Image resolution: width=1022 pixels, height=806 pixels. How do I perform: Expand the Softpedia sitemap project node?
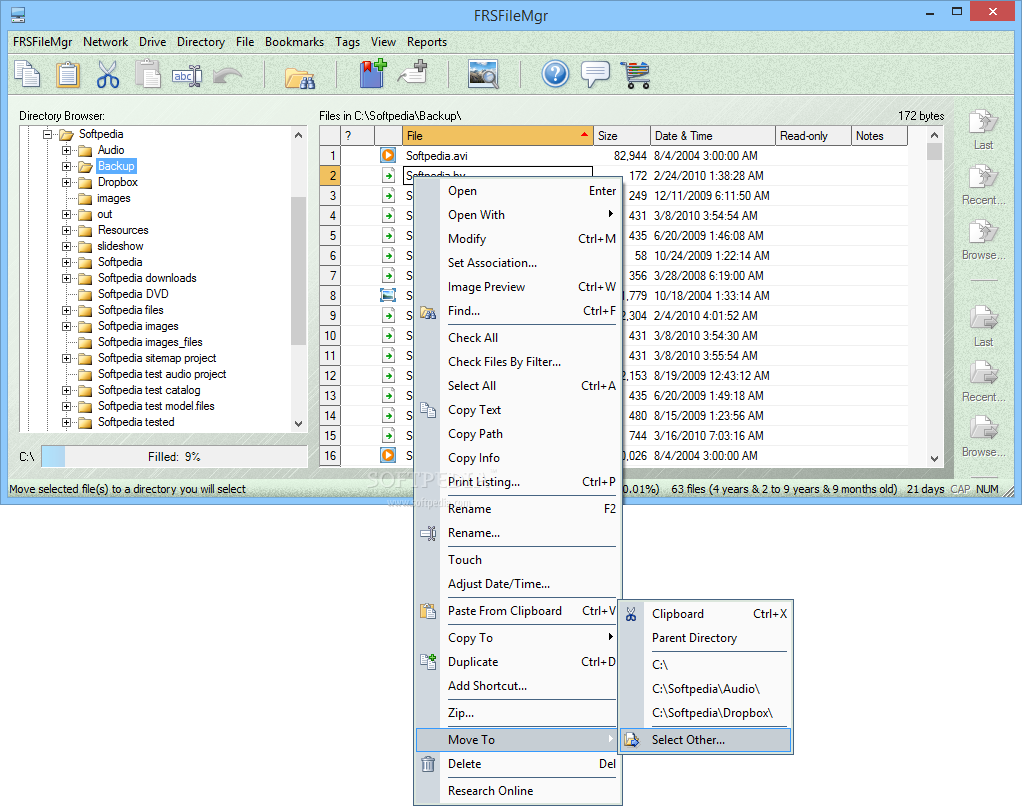pyautogui.click(x=66, y=358)
